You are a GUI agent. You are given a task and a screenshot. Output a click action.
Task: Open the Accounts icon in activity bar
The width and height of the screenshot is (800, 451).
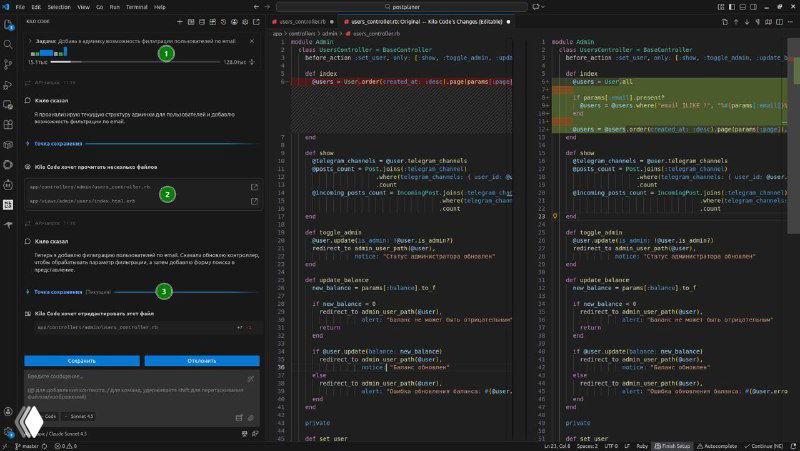(8, 411)
